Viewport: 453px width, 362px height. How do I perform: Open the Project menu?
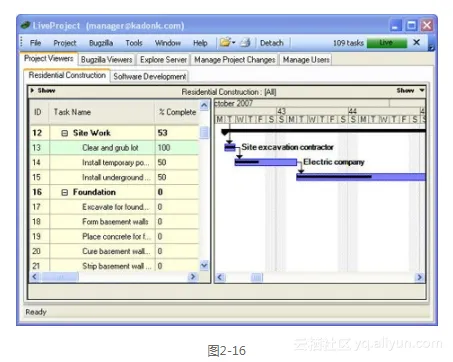tap(65, 43)
